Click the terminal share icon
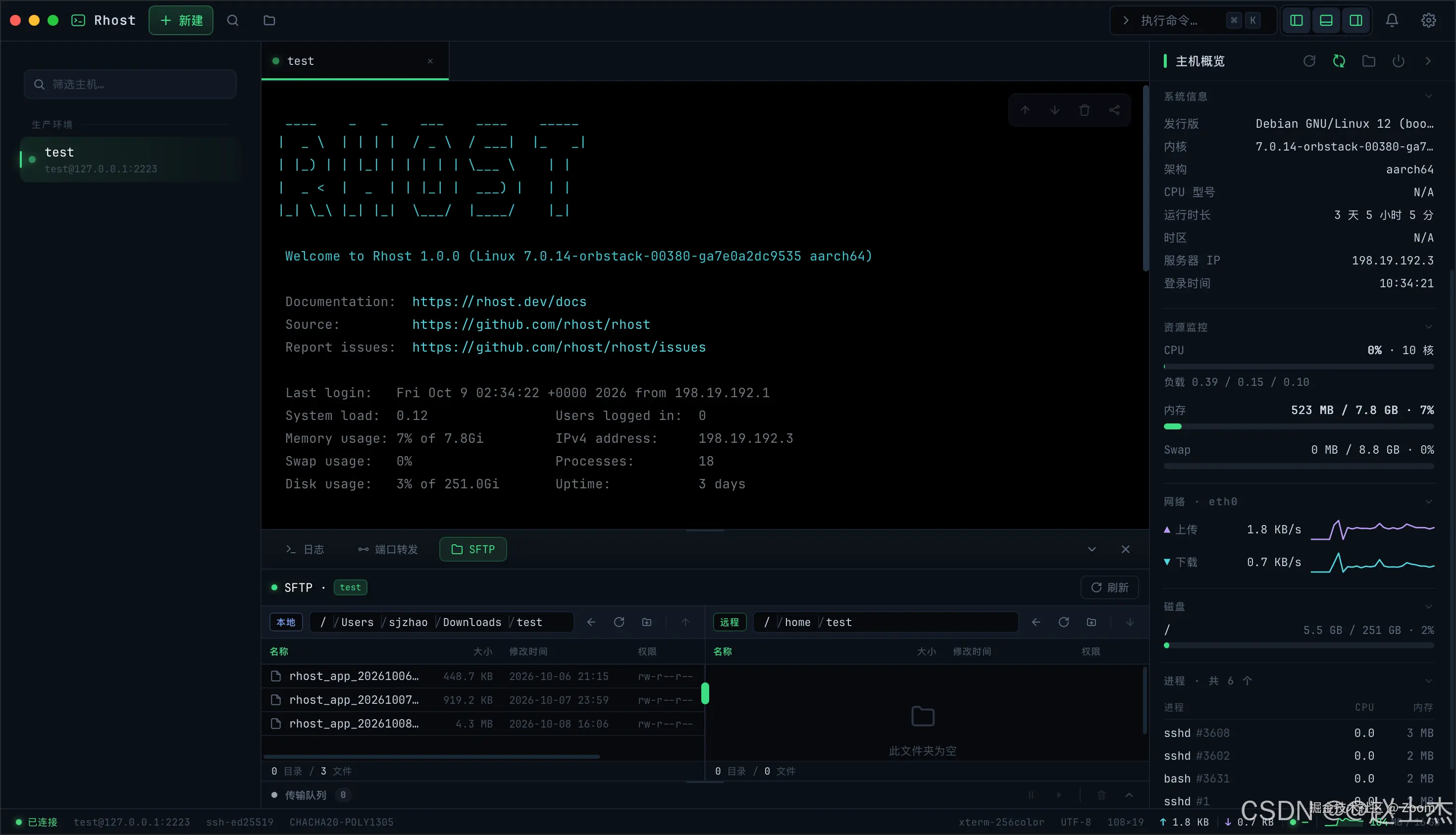1456x835 pixels. [1114, 109]
